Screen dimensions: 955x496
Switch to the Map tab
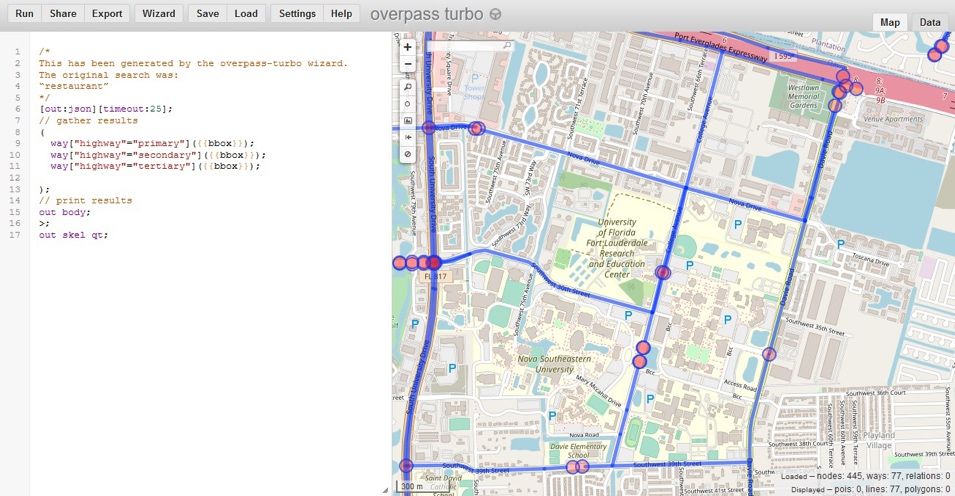pos(889,22)
